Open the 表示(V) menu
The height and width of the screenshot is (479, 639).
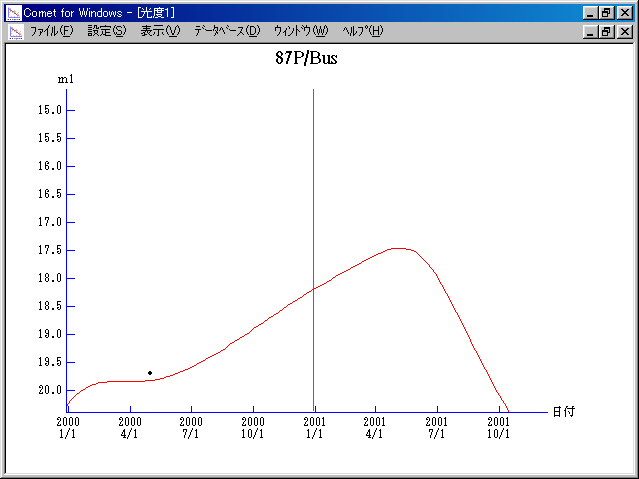tap(160, 31)
